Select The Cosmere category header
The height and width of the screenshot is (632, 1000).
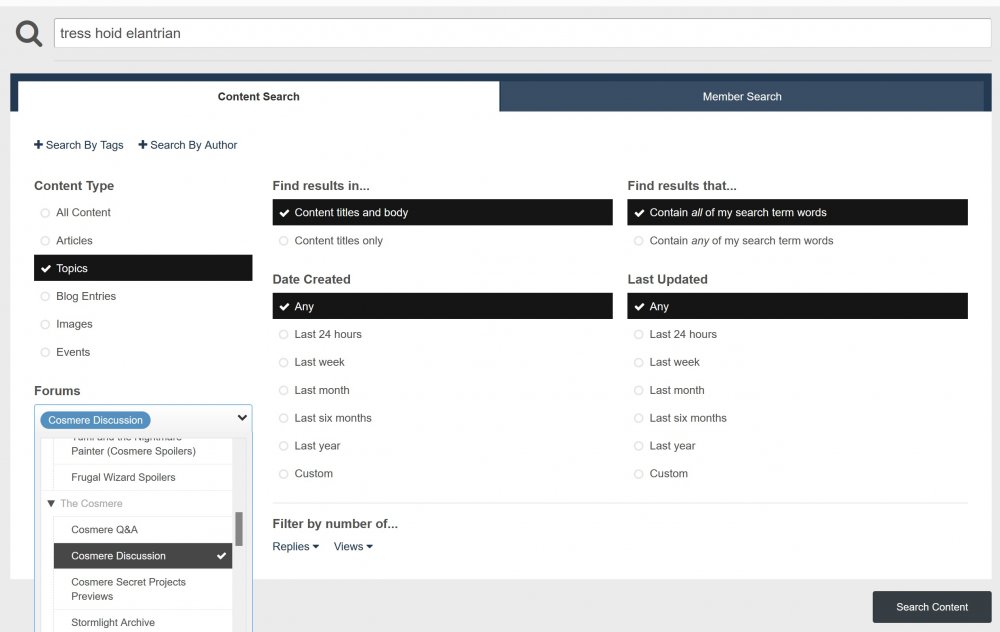91,503
